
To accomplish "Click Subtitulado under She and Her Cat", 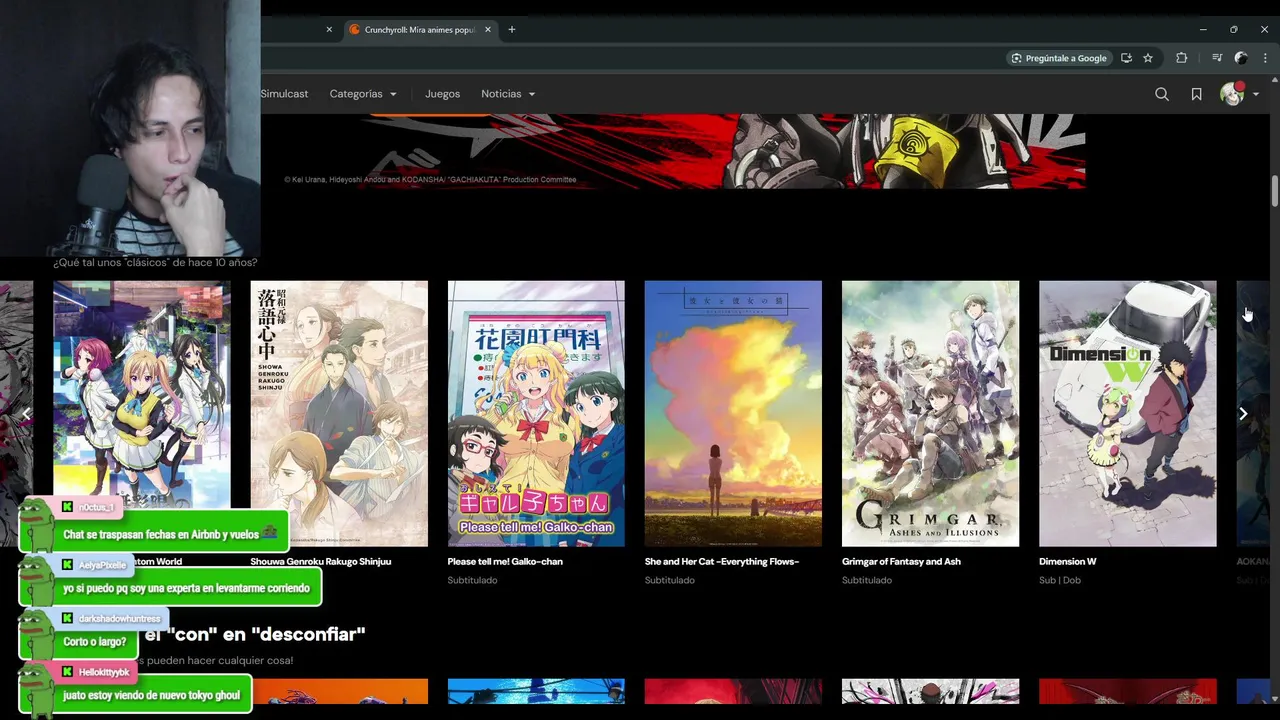I will 669,580.
